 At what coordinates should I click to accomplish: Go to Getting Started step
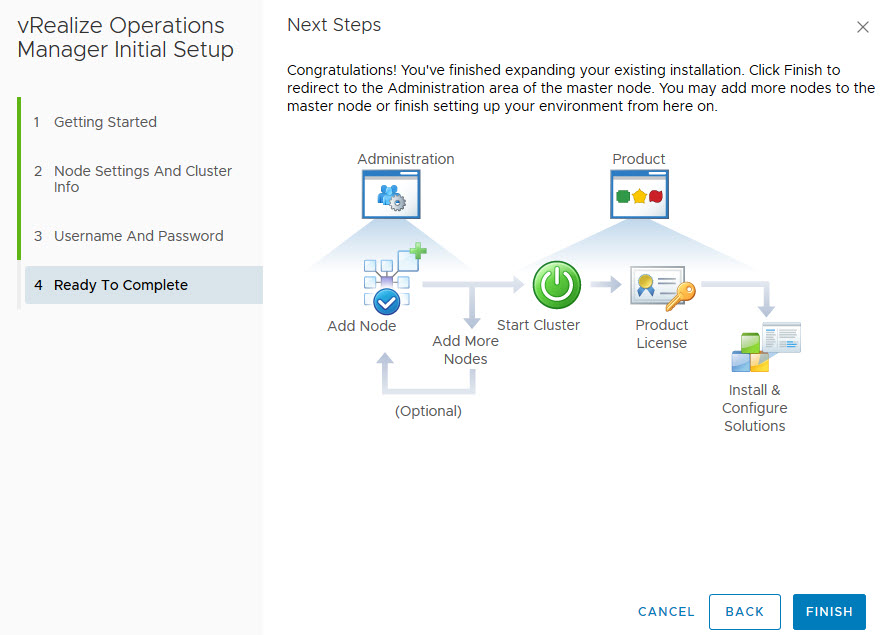[105, 122]
